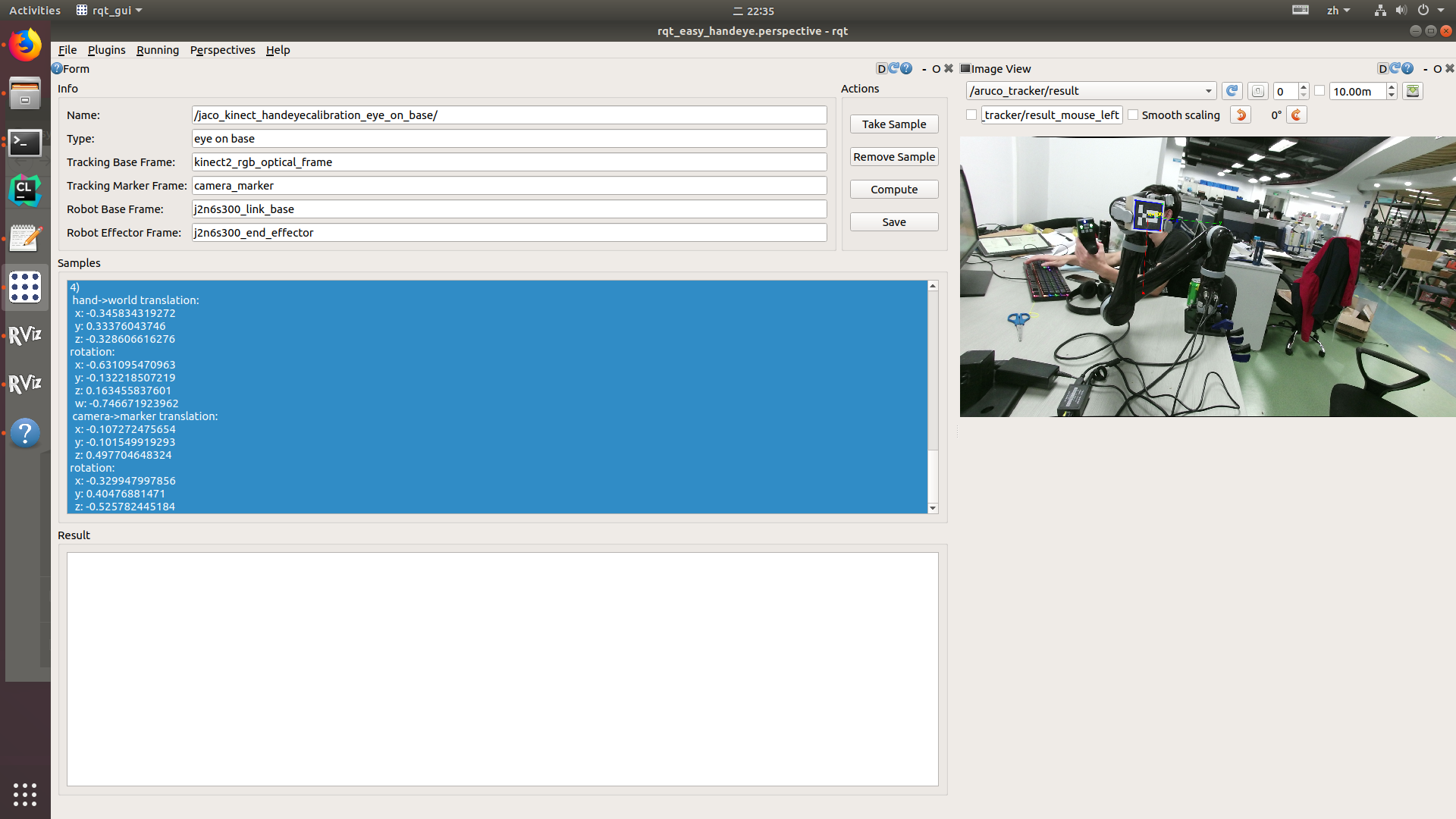
Task: Open the Perspectives menu
Action: pyautogui.click(x=222, y=50)
